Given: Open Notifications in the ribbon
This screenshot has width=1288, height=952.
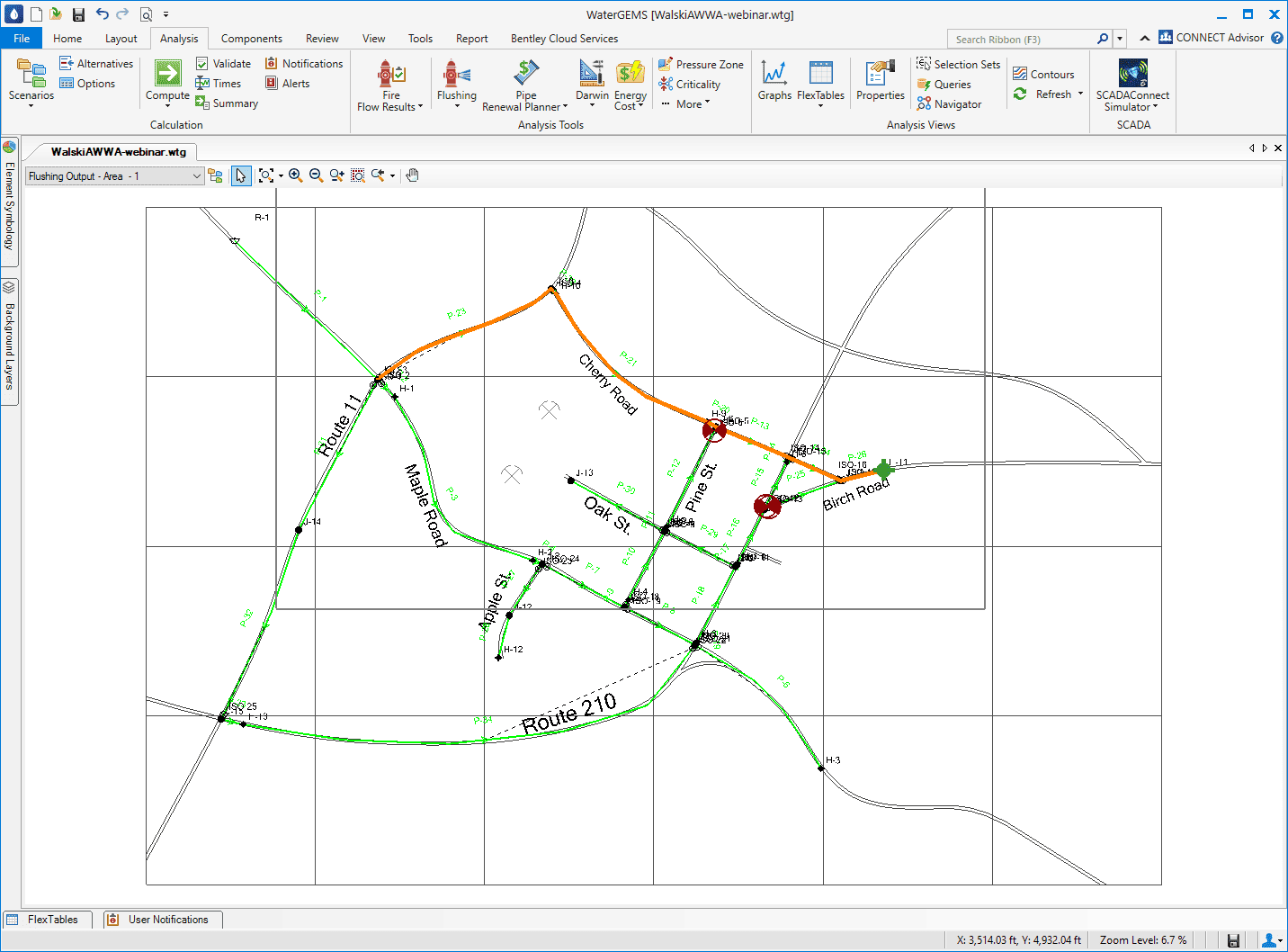Looking at the screenshot, I should click(x=304, y=64).
